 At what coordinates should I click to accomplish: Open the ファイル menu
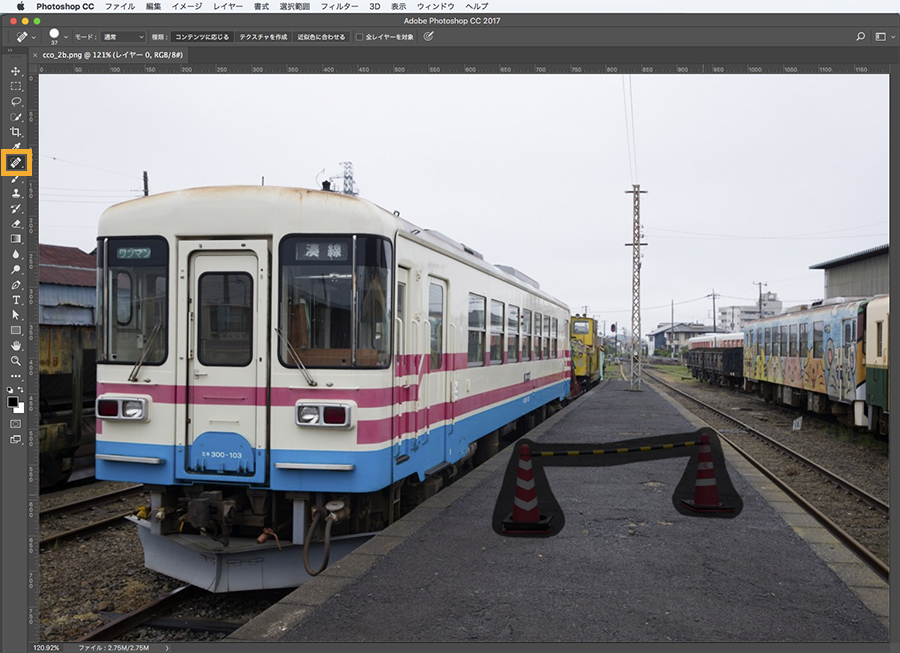(x=120, y=6)
